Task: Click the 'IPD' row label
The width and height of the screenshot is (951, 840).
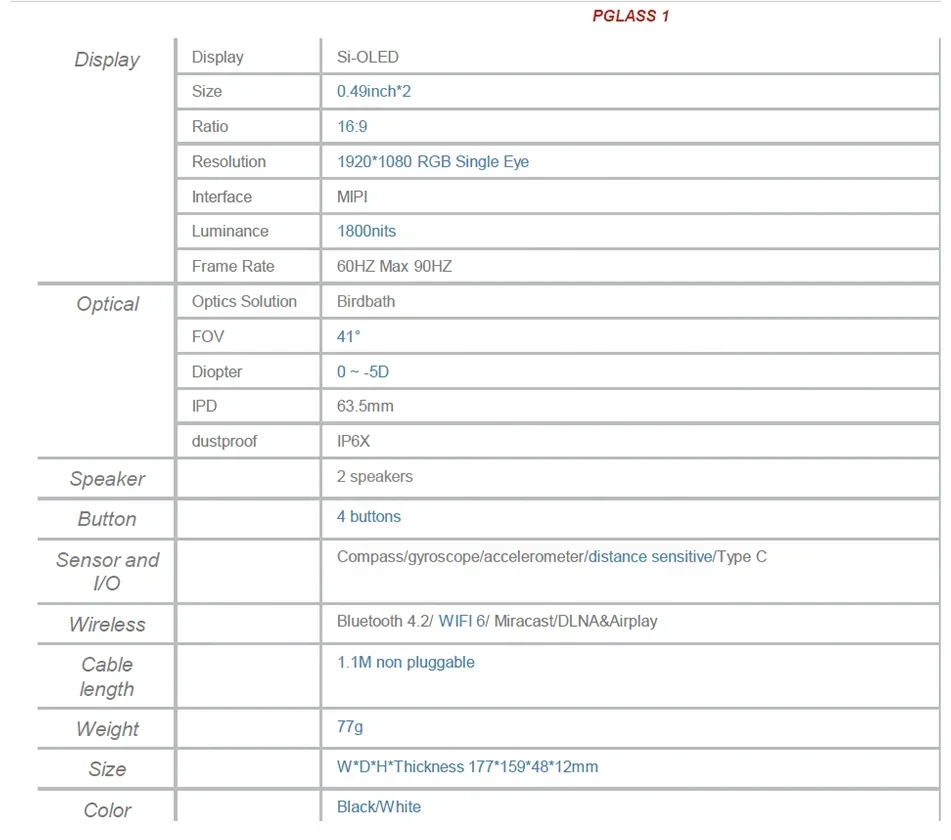Action: [x=204, y=406]
